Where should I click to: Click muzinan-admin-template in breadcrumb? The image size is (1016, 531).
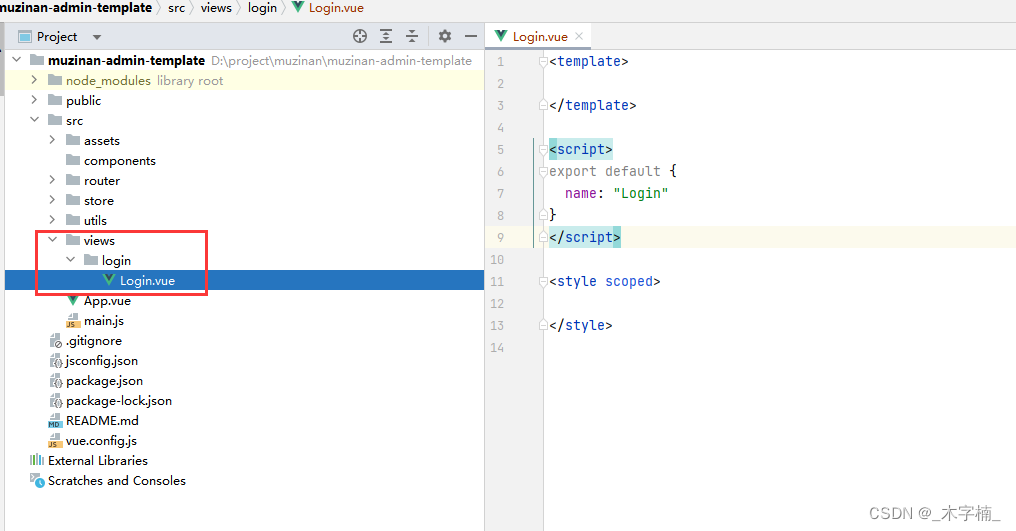(x=76, y=8)
